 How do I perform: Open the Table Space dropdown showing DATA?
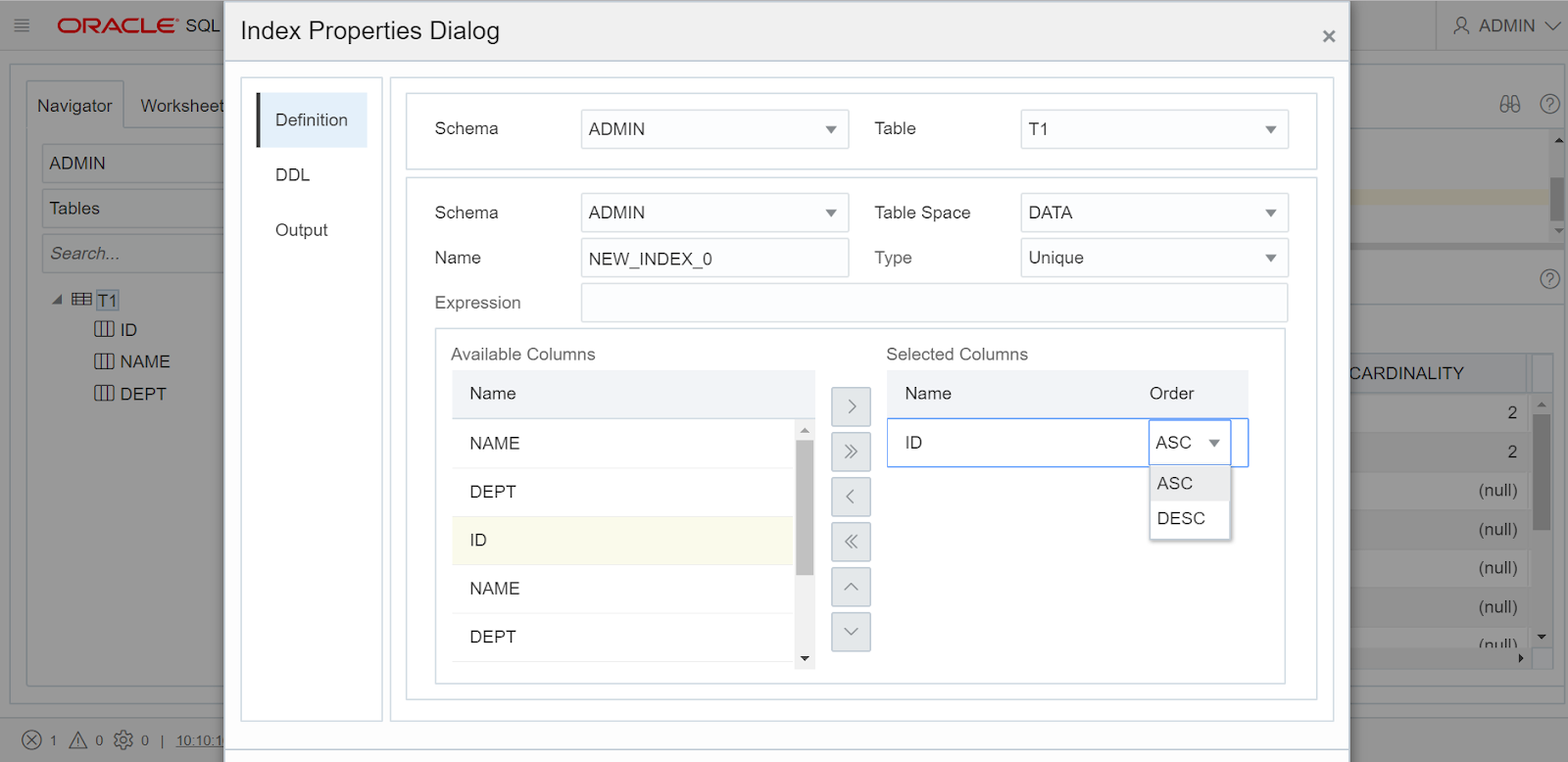click(x=1153, y=213)
